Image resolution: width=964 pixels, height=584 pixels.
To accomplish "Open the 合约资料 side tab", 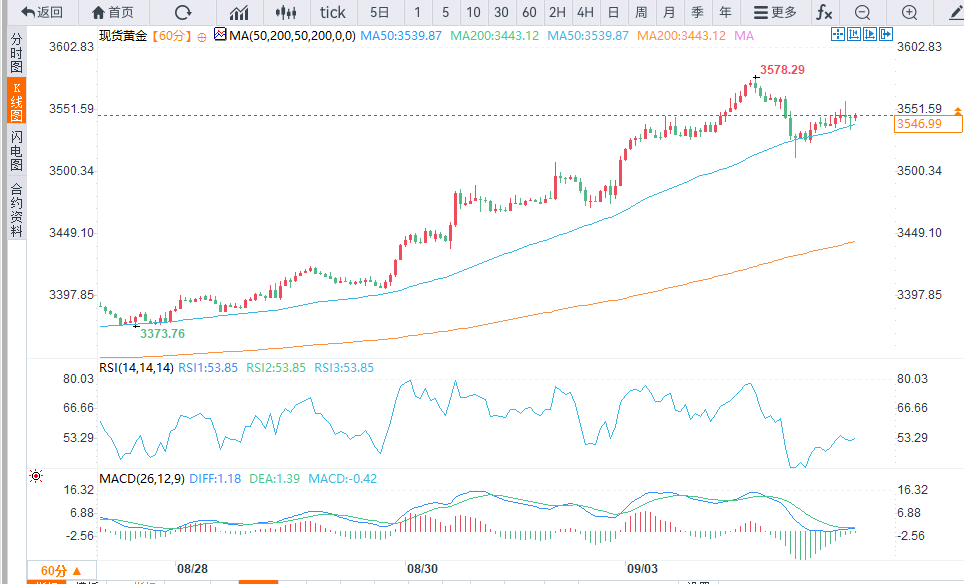I will pos(17,210).
